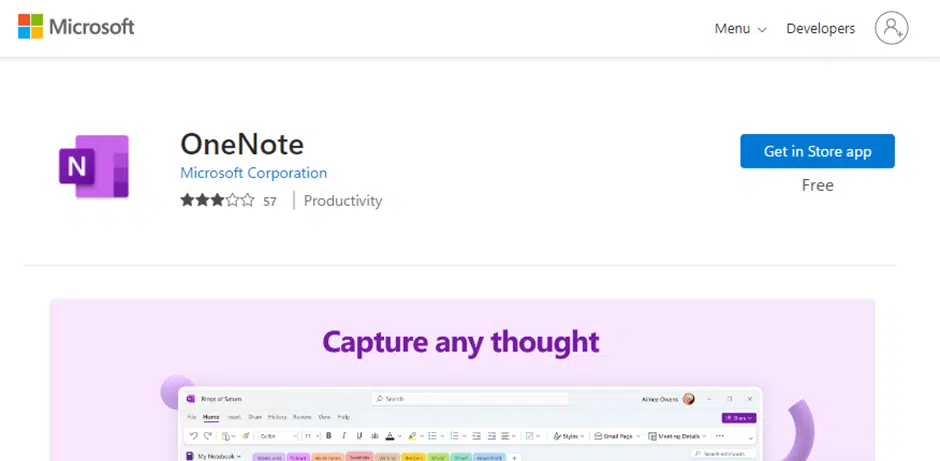Select Review tab in OneNote preview

(x=302, y=417)
